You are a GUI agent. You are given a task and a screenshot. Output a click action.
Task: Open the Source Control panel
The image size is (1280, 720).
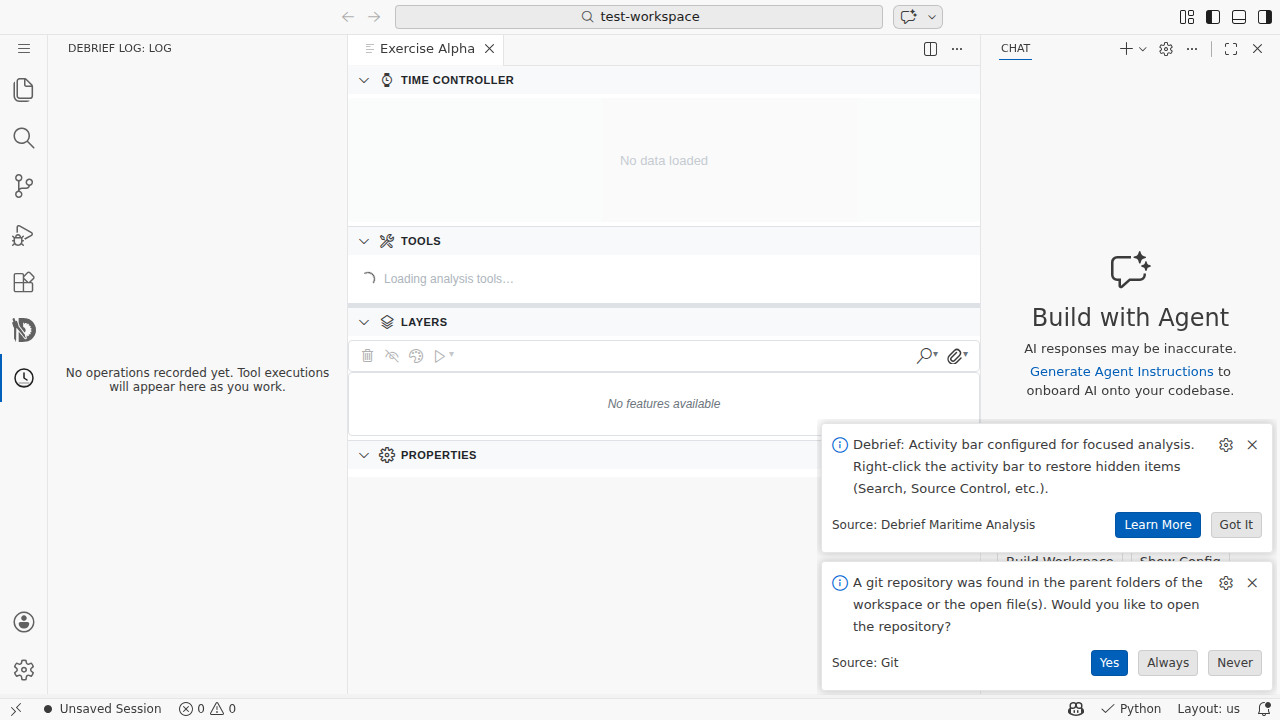[x=24, y=186]
